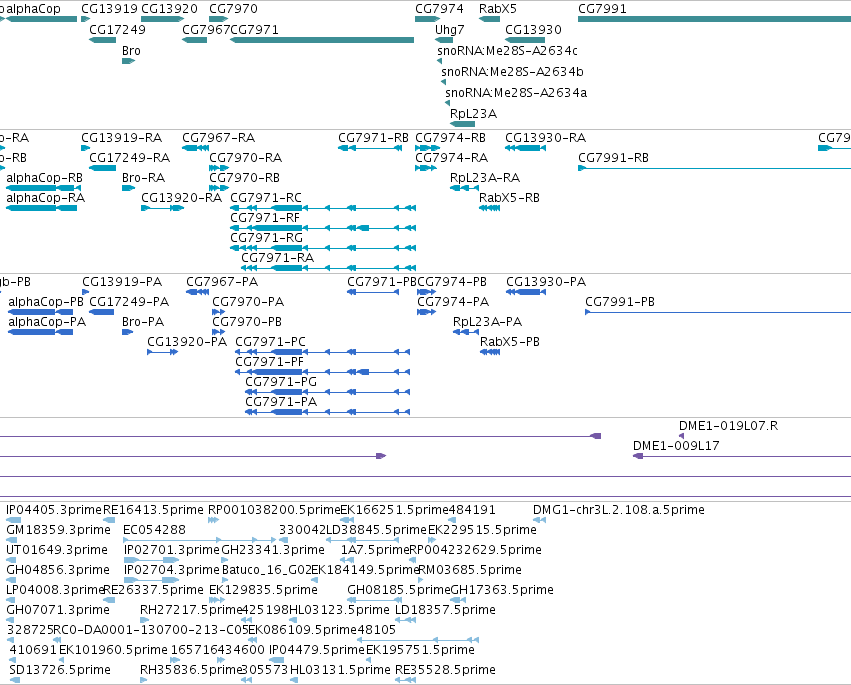851x685 pixels.
Task: Select the EC054288 EST label
Action: 155,530
